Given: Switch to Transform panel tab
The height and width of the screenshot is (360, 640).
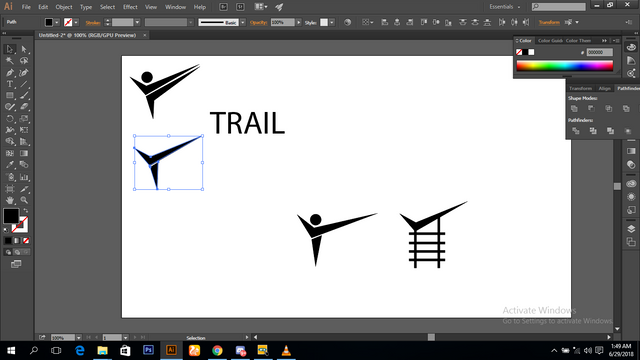Looking at the screenshot, I should [x=580, y=89].
